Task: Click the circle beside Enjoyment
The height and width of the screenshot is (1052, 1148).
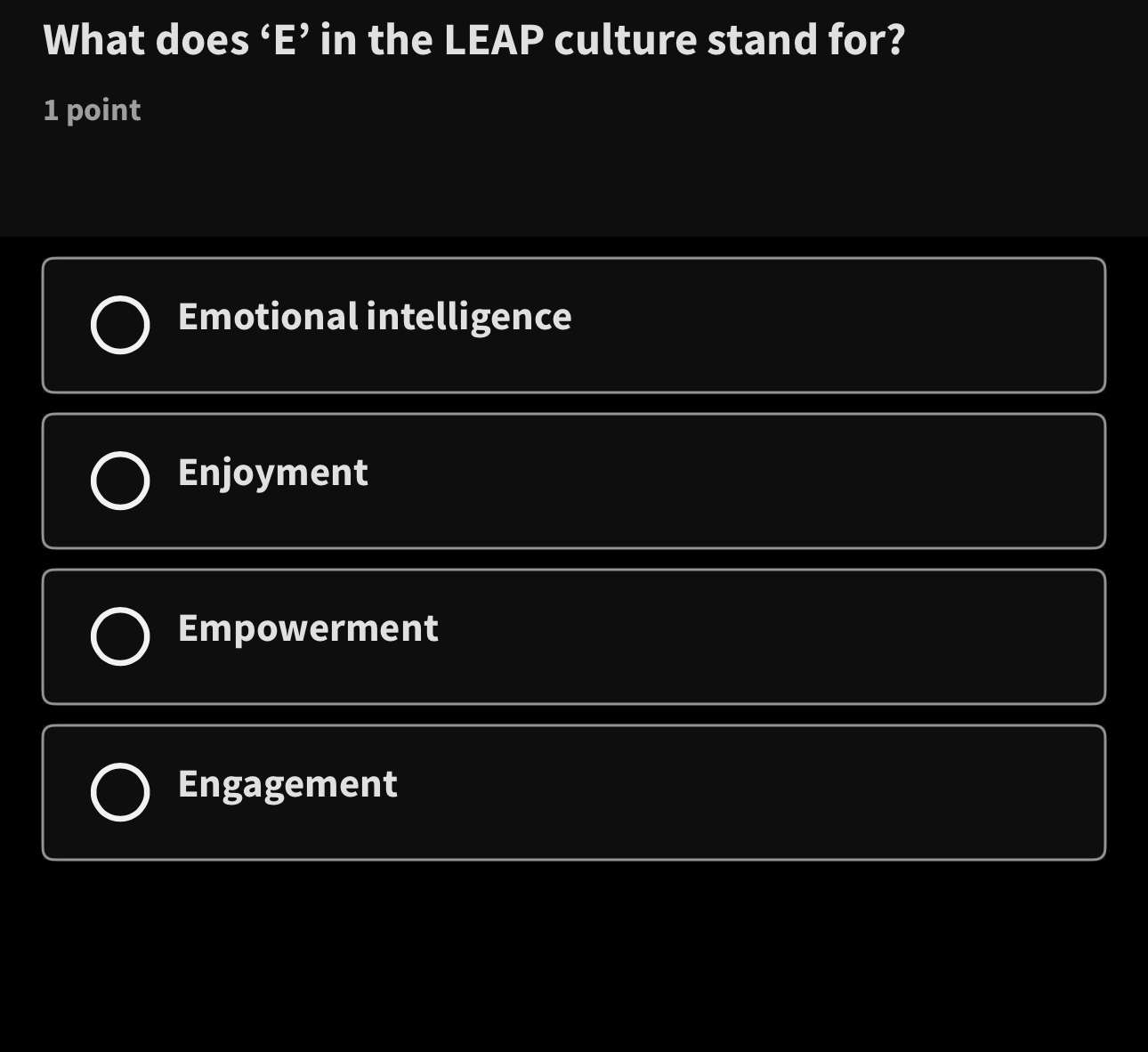Action: [120, 481]
